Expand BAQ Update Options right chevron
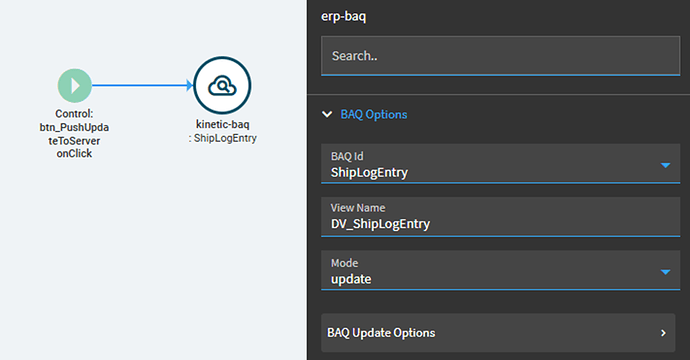 tap(663, 333)
